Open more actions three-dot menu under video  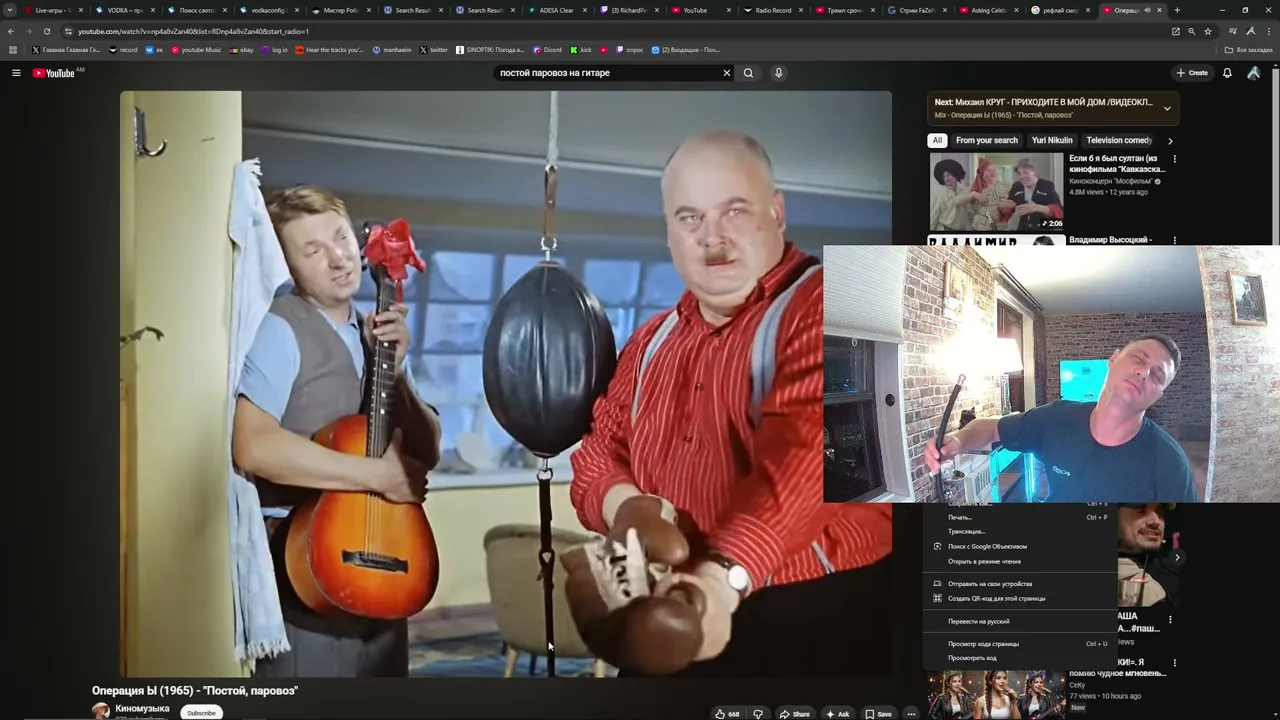(911, 714)
